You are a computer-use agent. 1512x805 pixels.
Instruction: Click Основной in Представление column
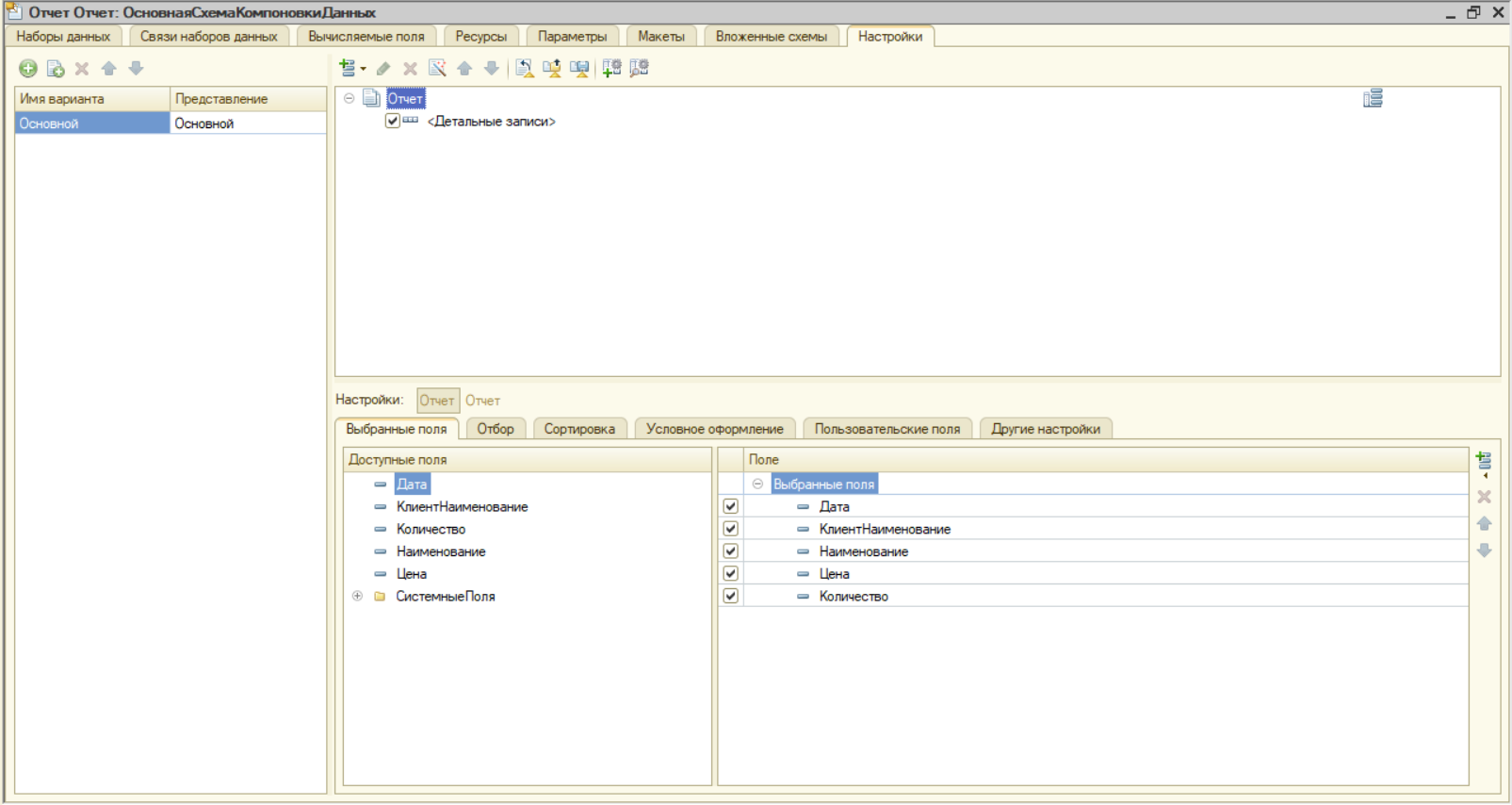click(x=248, y=123)
